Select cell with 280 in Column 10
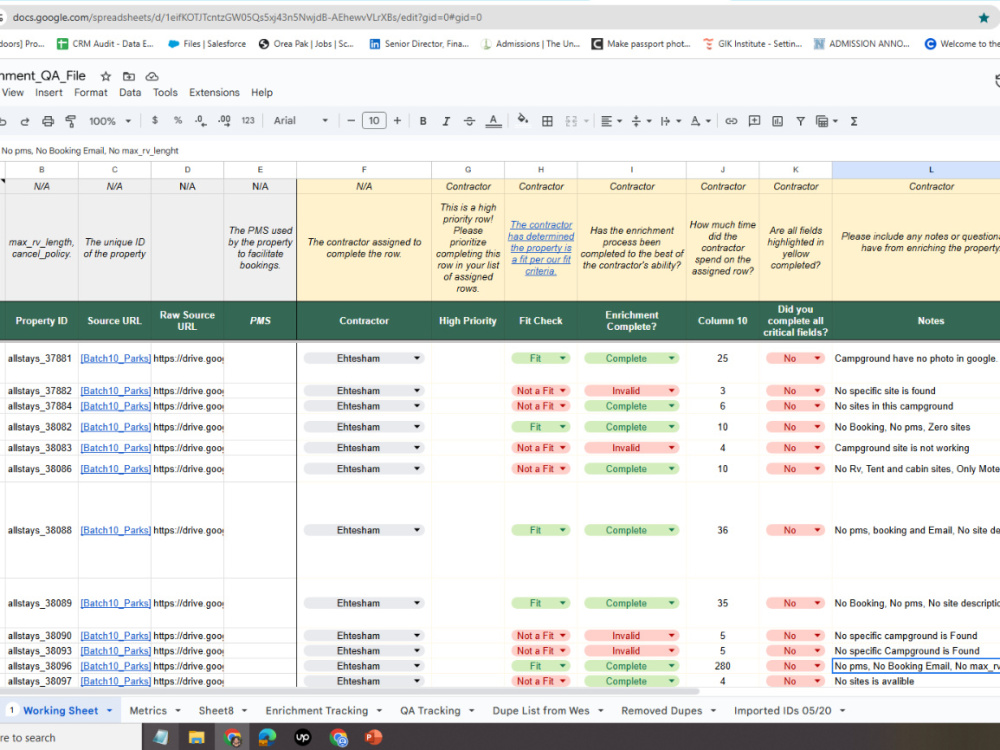The image size is (1000, 750). [x=723, y=666]
